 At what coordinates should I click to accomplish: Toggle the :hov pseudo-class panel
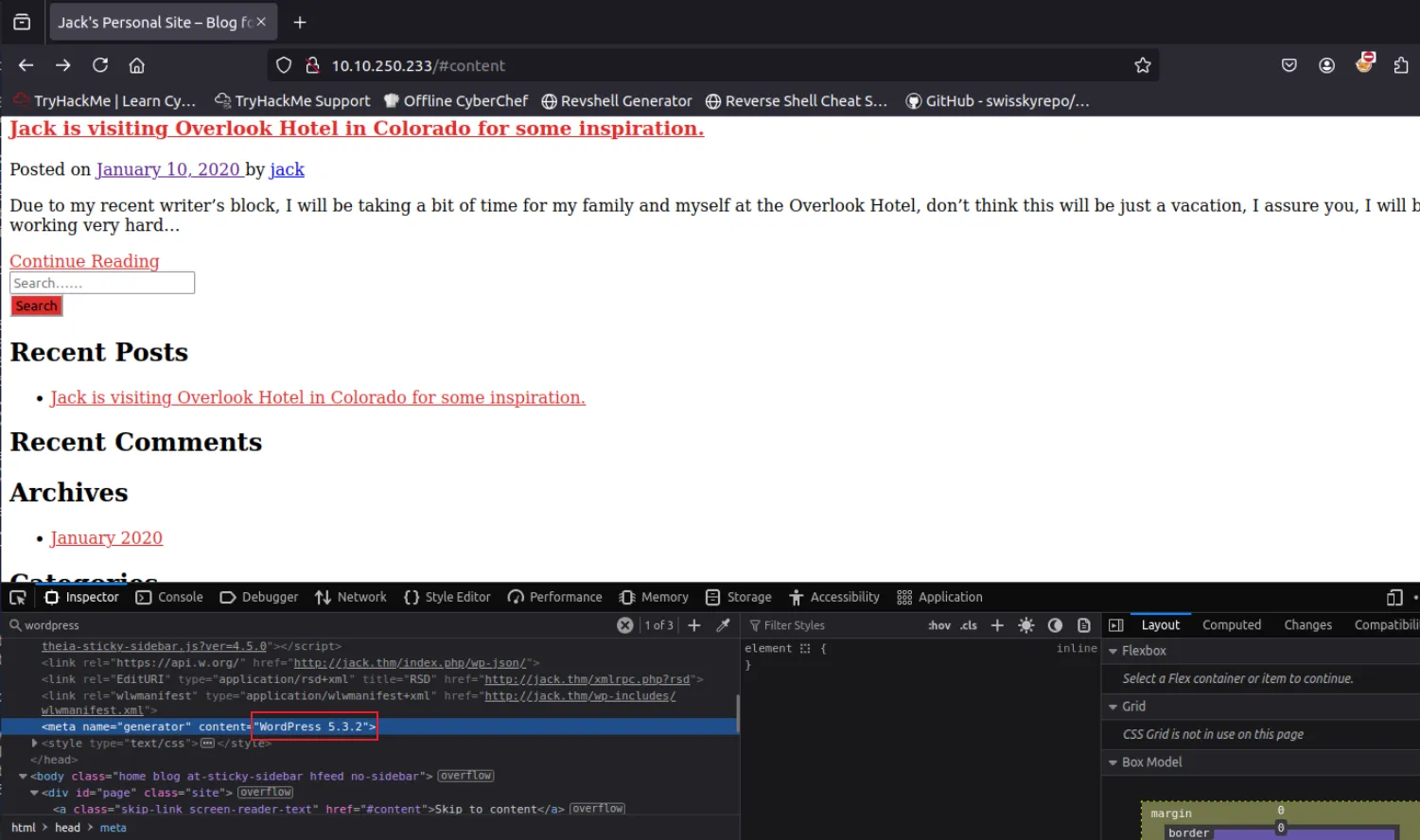[938, 625]
